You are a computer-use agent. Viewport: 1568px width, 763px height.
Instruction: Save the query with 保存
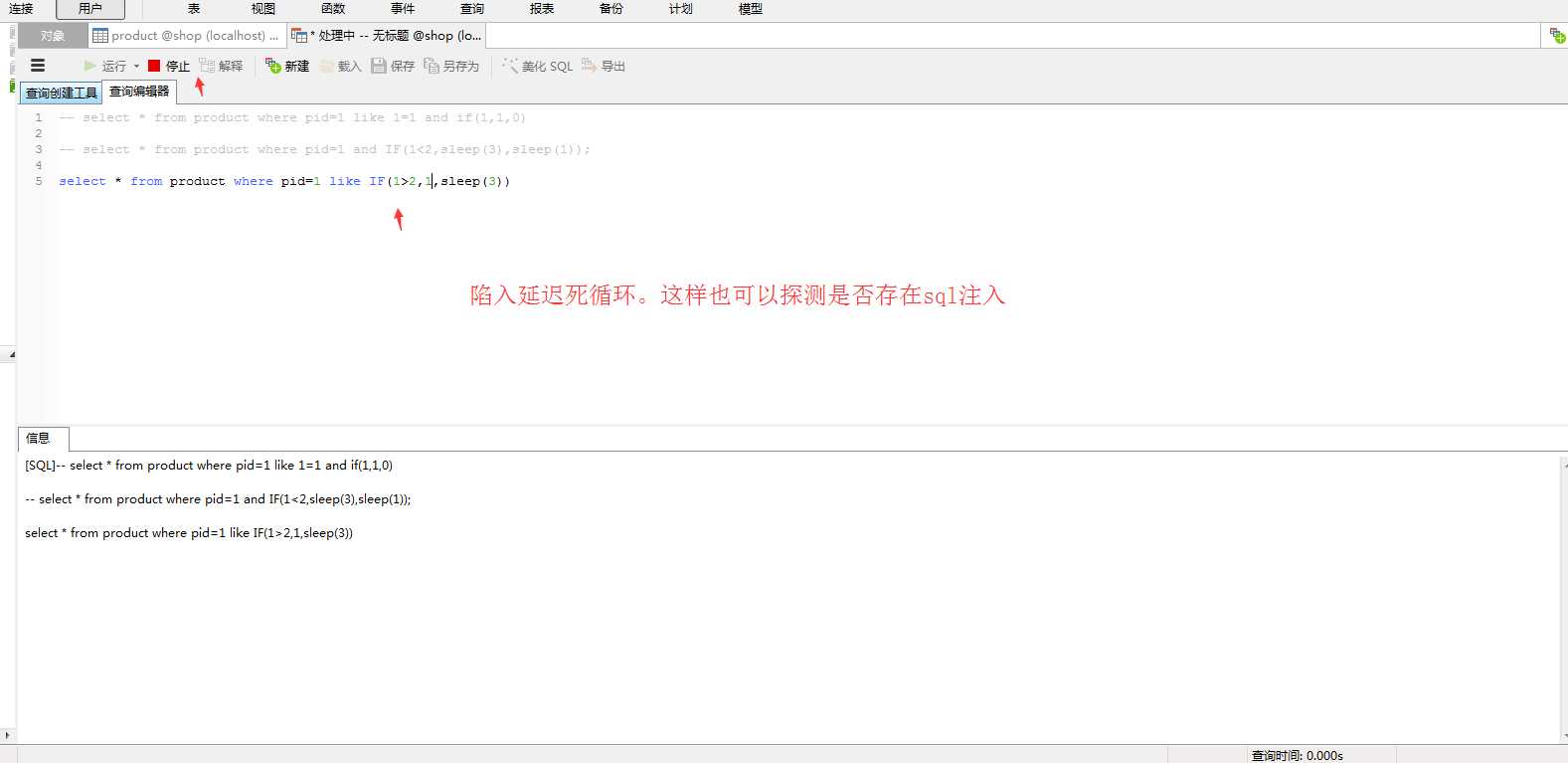393,66
